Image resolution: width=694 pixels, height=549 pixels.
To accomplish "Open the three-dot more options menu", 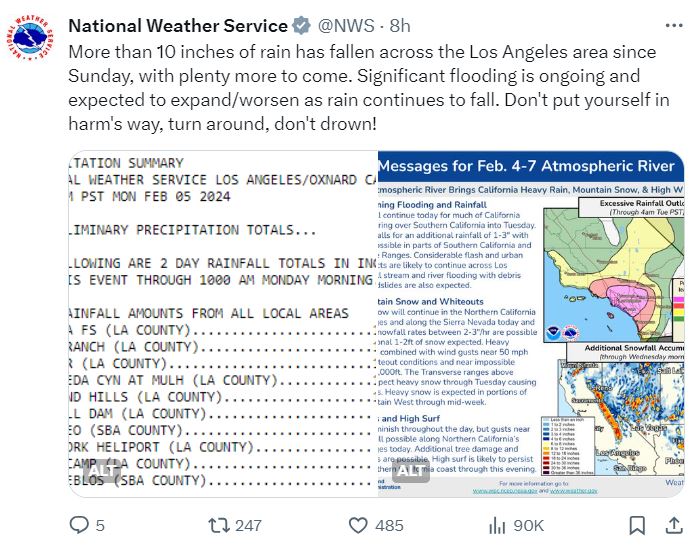I will (674, 26).
